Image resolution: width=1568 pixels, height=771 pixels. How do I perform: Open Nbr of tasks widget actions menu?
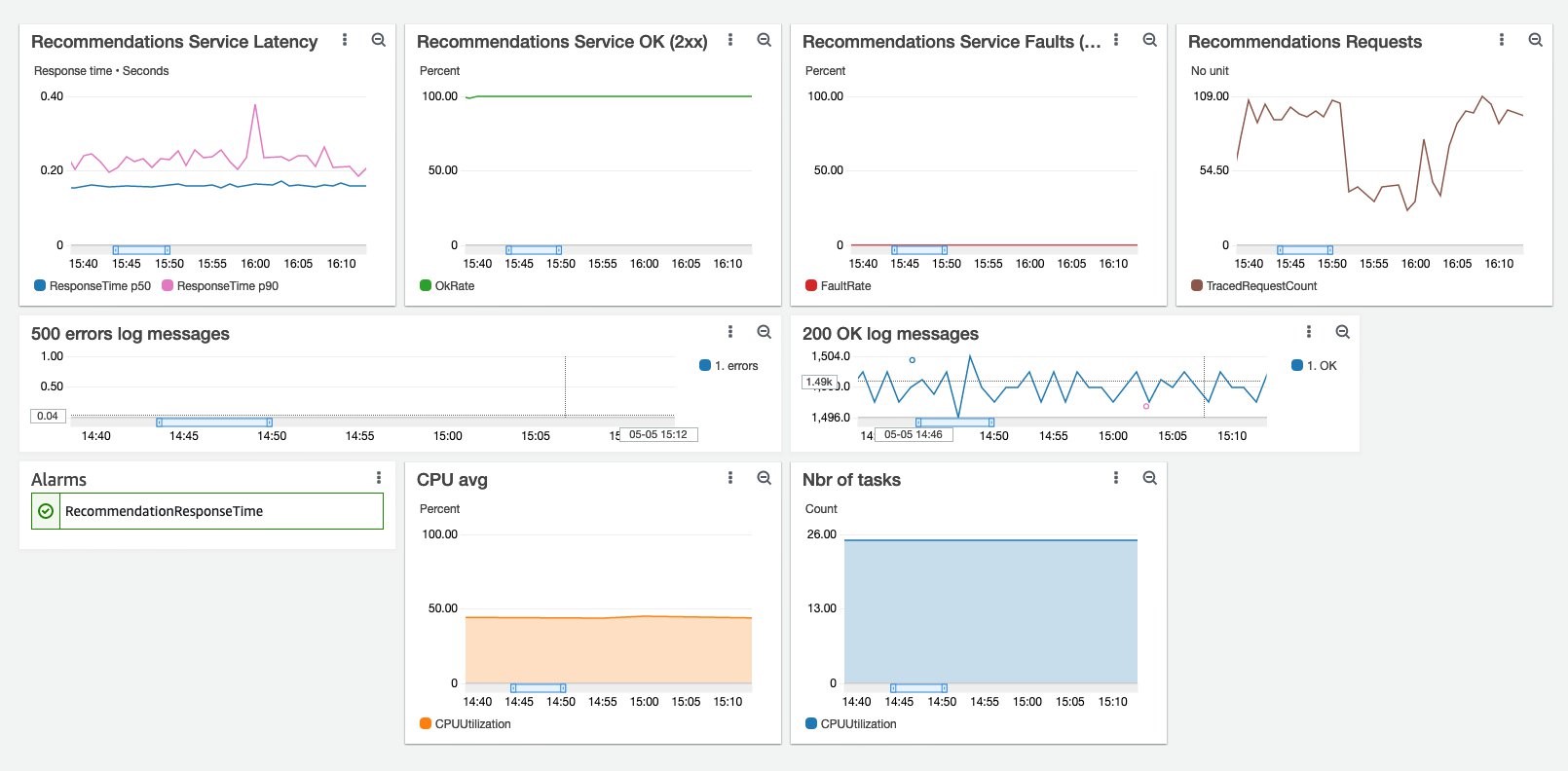pos(1116,478)
